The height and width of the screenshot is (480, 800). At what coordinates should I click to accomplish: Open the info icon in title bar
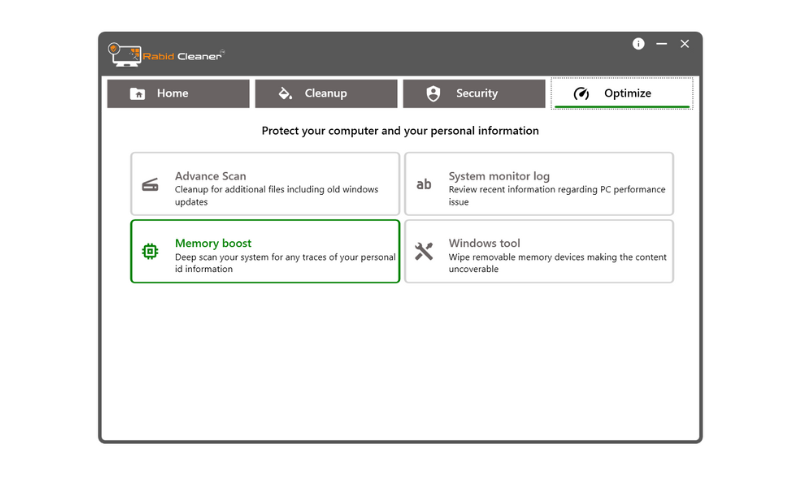coord(638,44)
